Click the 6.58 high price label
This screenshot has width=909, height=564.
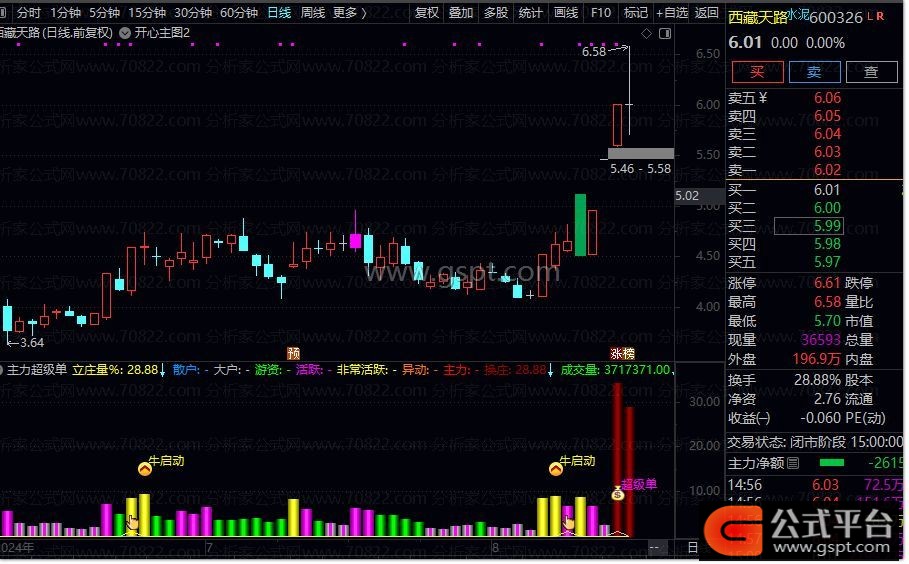(594, 52)
